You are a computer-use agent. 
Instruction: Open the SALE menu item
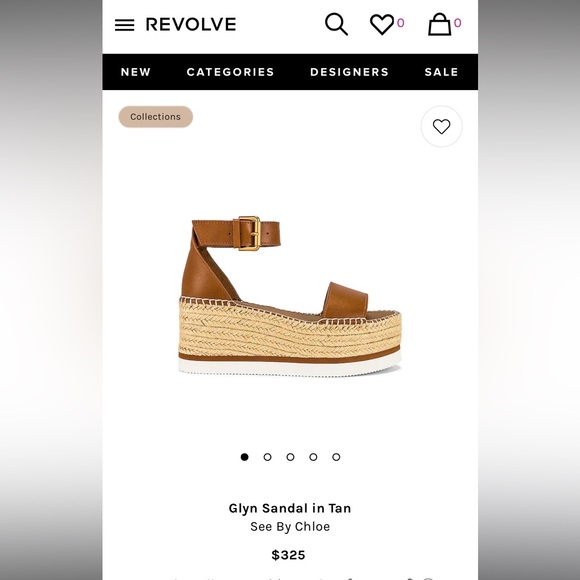pos(441,72)
